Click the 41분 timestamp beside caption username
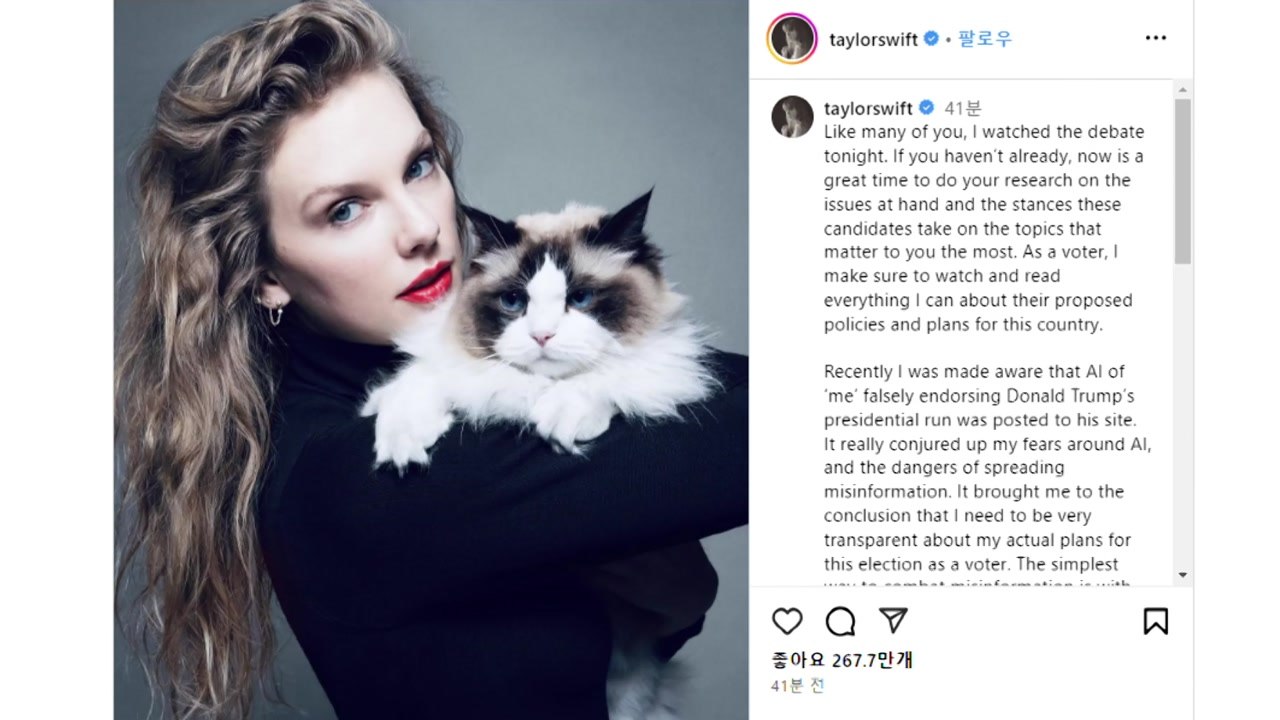 pyautogui.click(x=963, y=108)
